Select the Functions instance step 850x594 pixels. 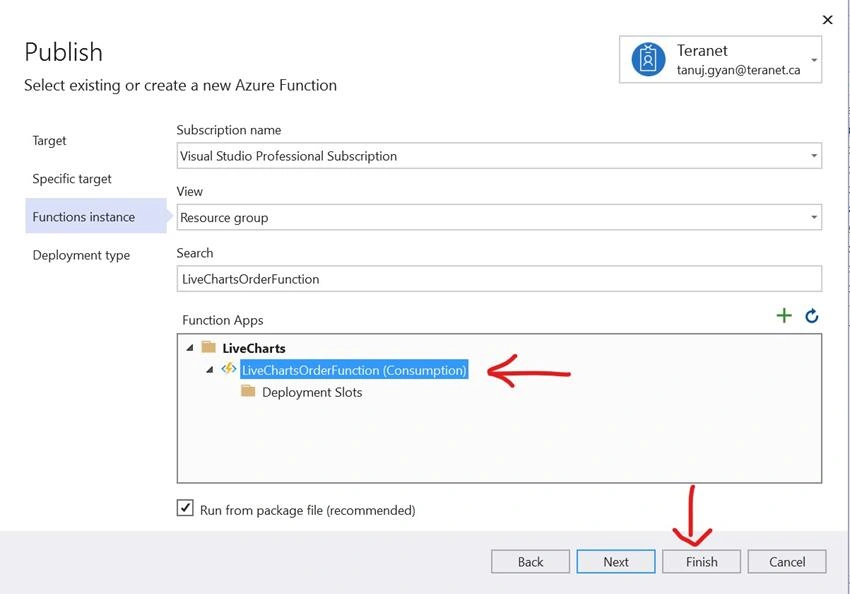point(96,216)
